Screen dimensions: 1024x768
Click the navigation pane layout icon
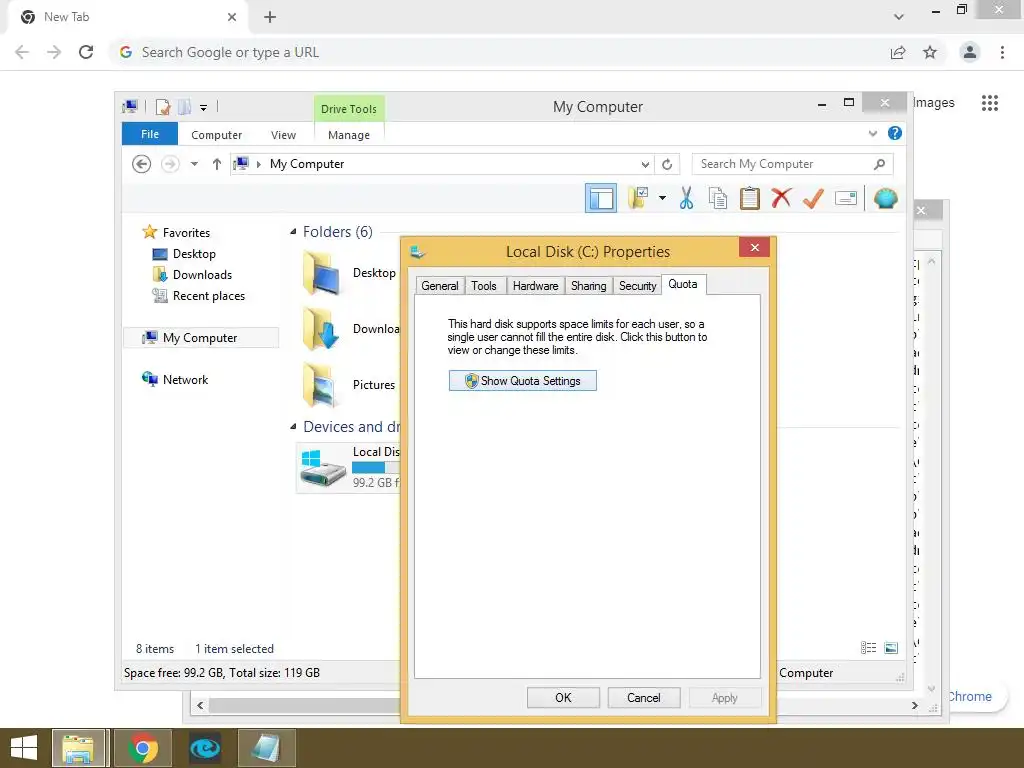[x=600, y=198]
